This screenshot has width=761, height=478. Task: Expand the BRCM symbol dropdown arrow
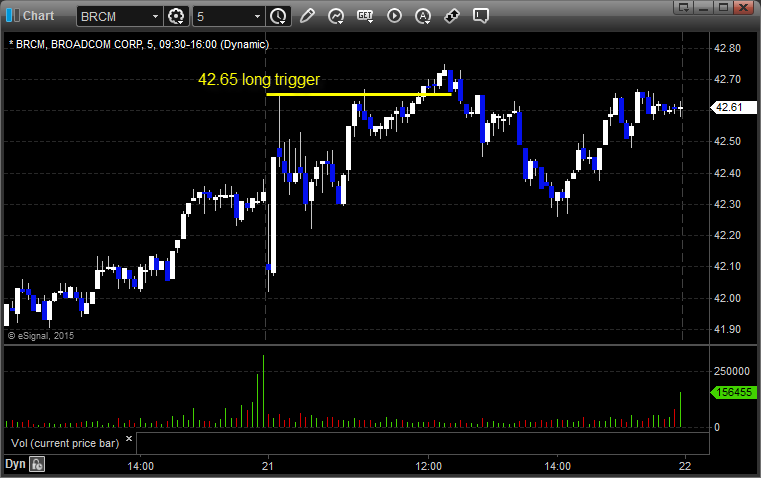point(155,16)
